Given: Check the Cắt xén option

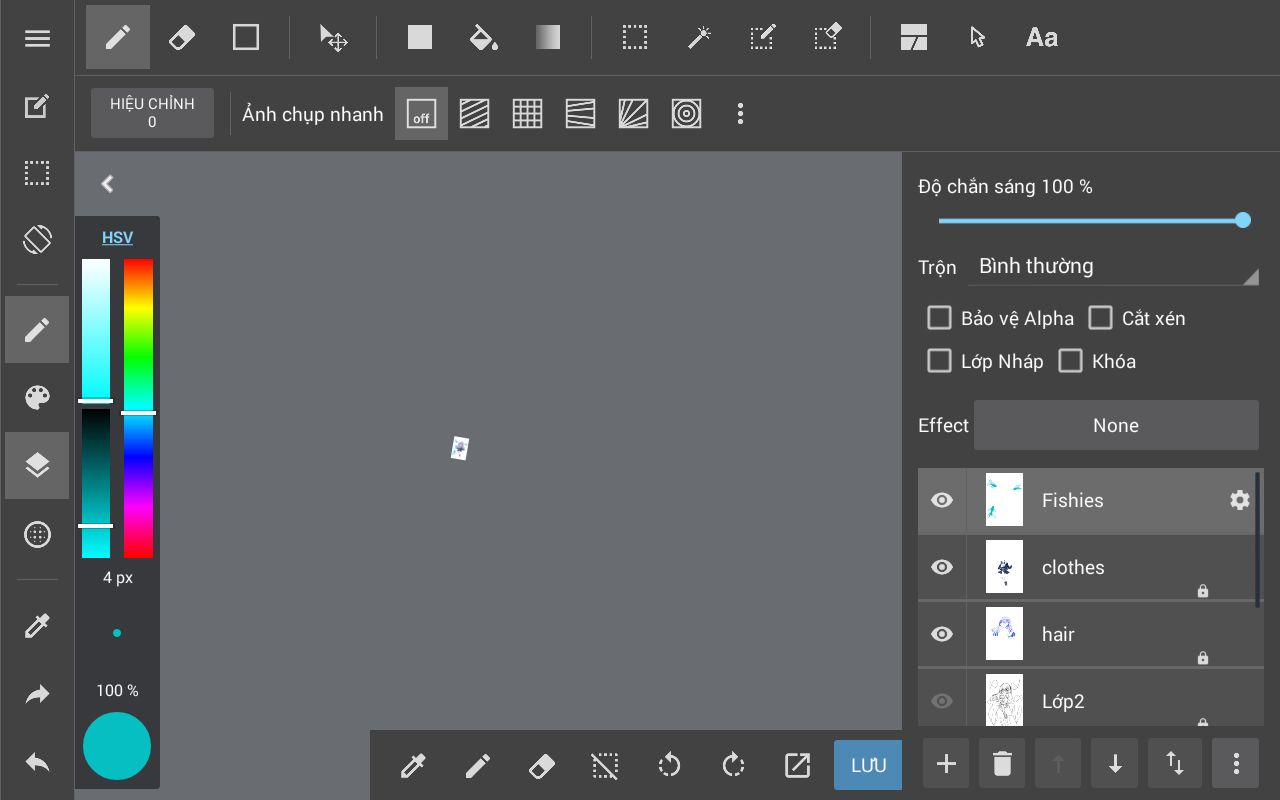Looking at the screenshot, I should tap(1100, 318).
